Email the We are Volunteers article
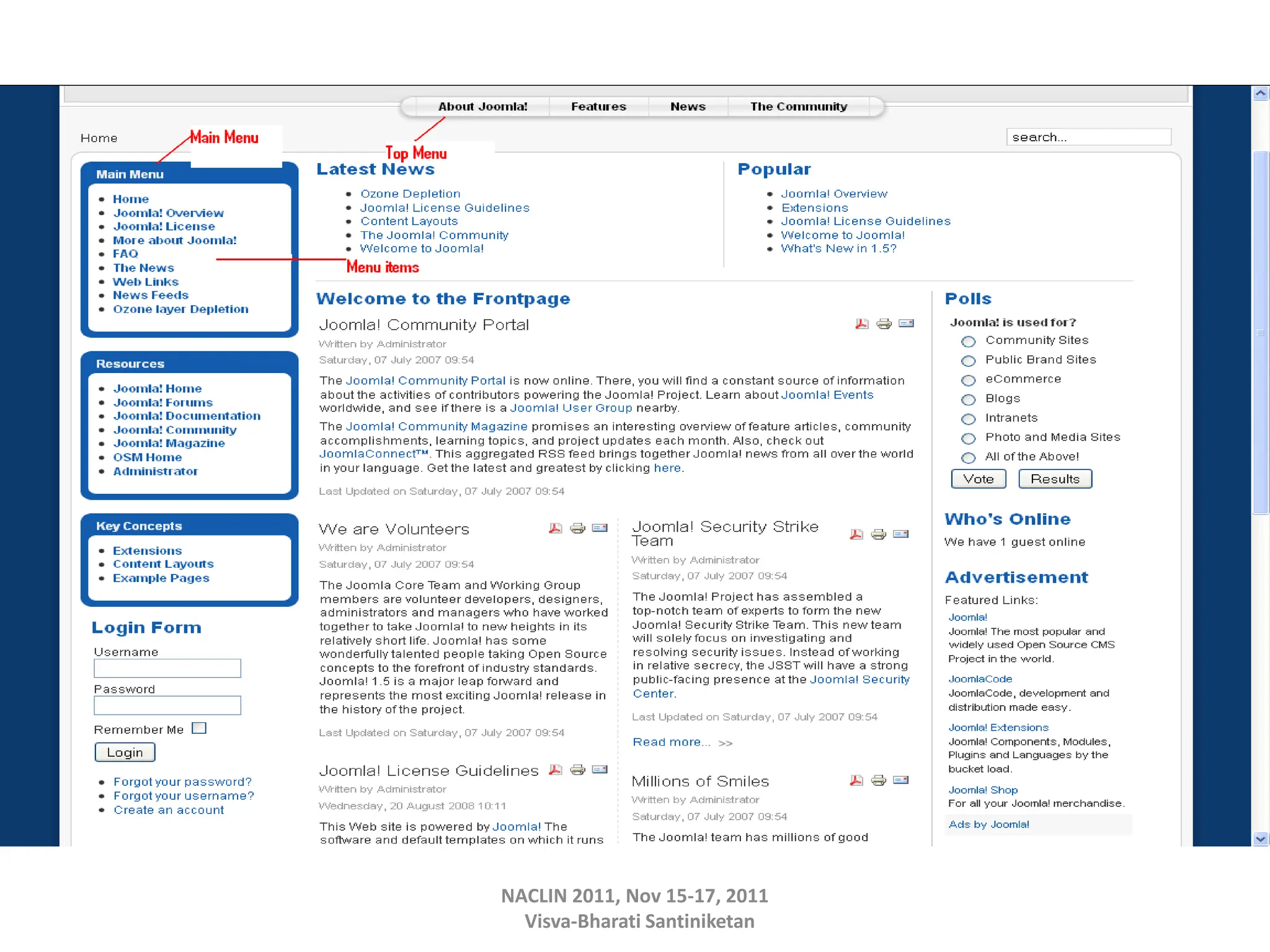The image size is (1270, 952). pyautogui.click(x=600, y=528)
